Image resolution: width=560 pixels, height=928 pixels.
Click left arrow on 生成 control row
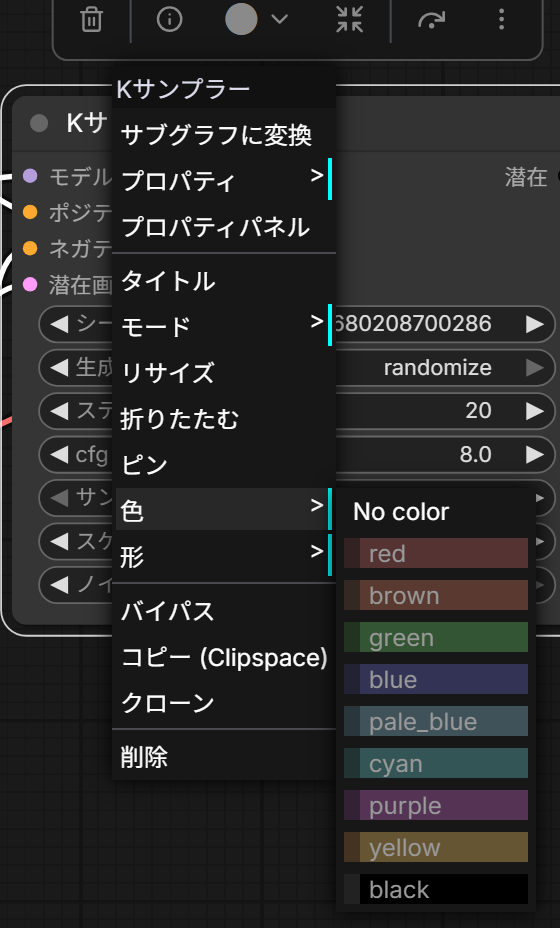[x=59, y=368]
